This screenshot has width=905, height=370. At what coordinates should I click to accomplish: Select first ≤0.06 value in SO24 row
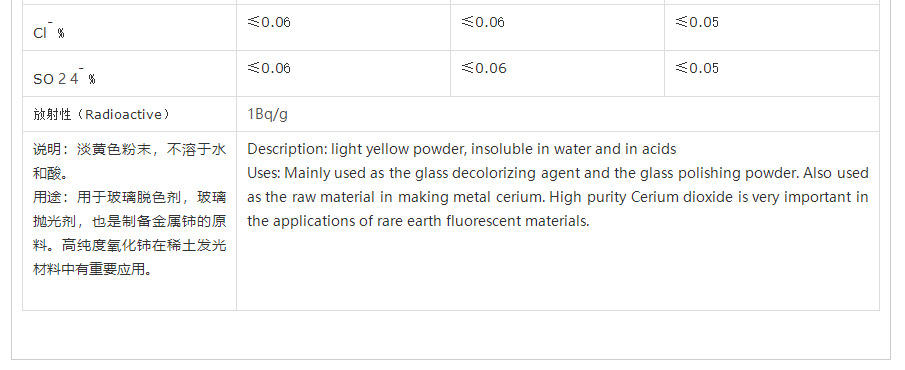click(269, 68)
